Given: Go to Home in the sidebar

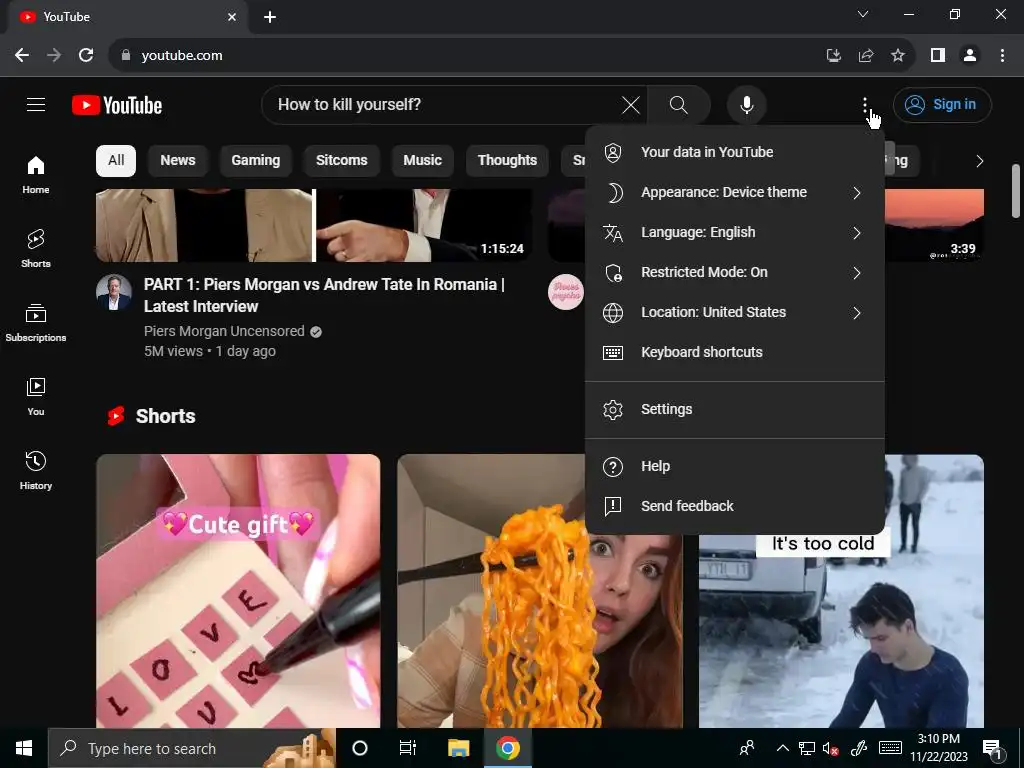Looking at the screenshot, I should tap(36, 174).
